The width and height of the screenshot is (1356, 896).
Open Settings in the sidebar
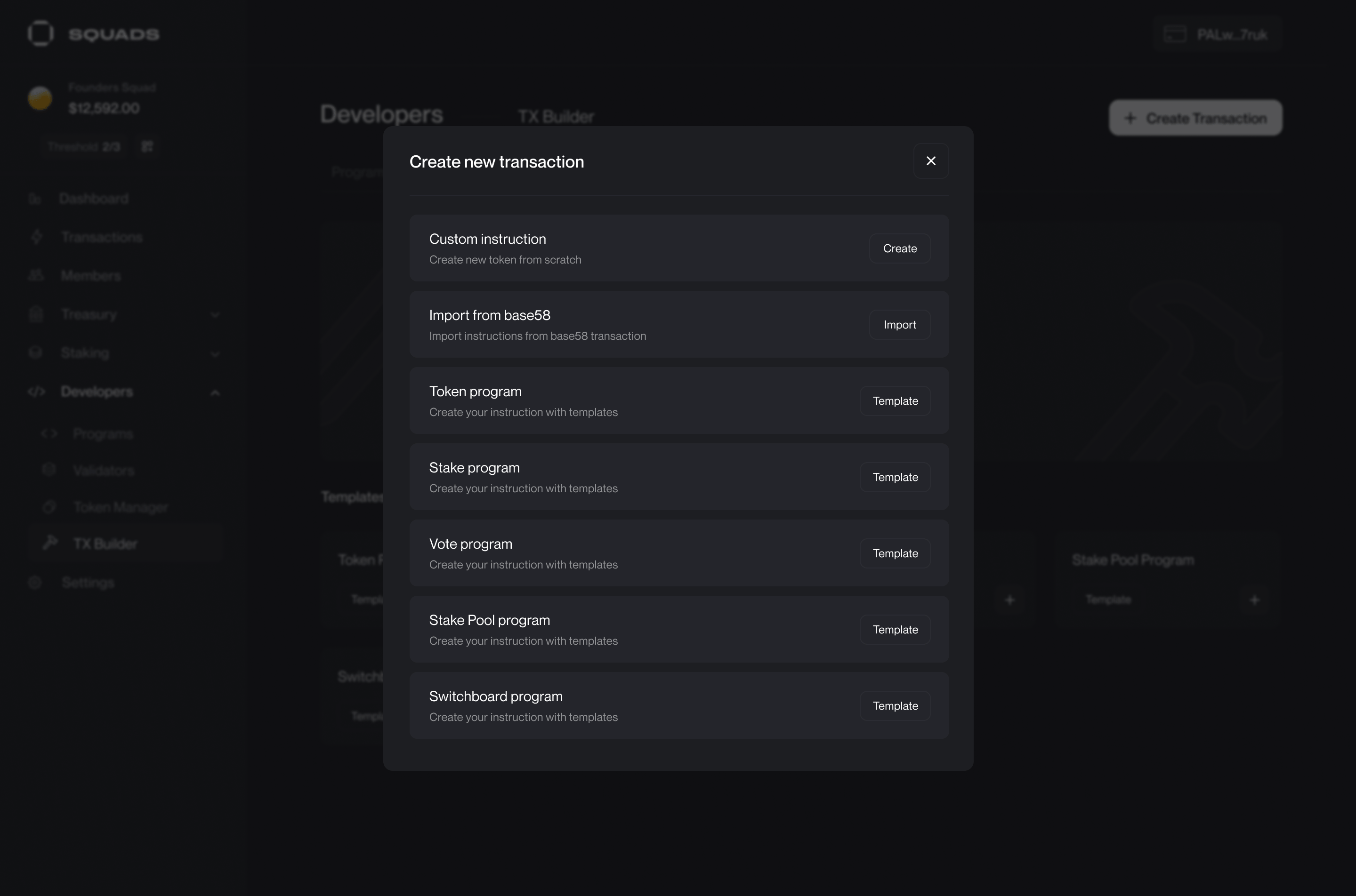(88, 582)
